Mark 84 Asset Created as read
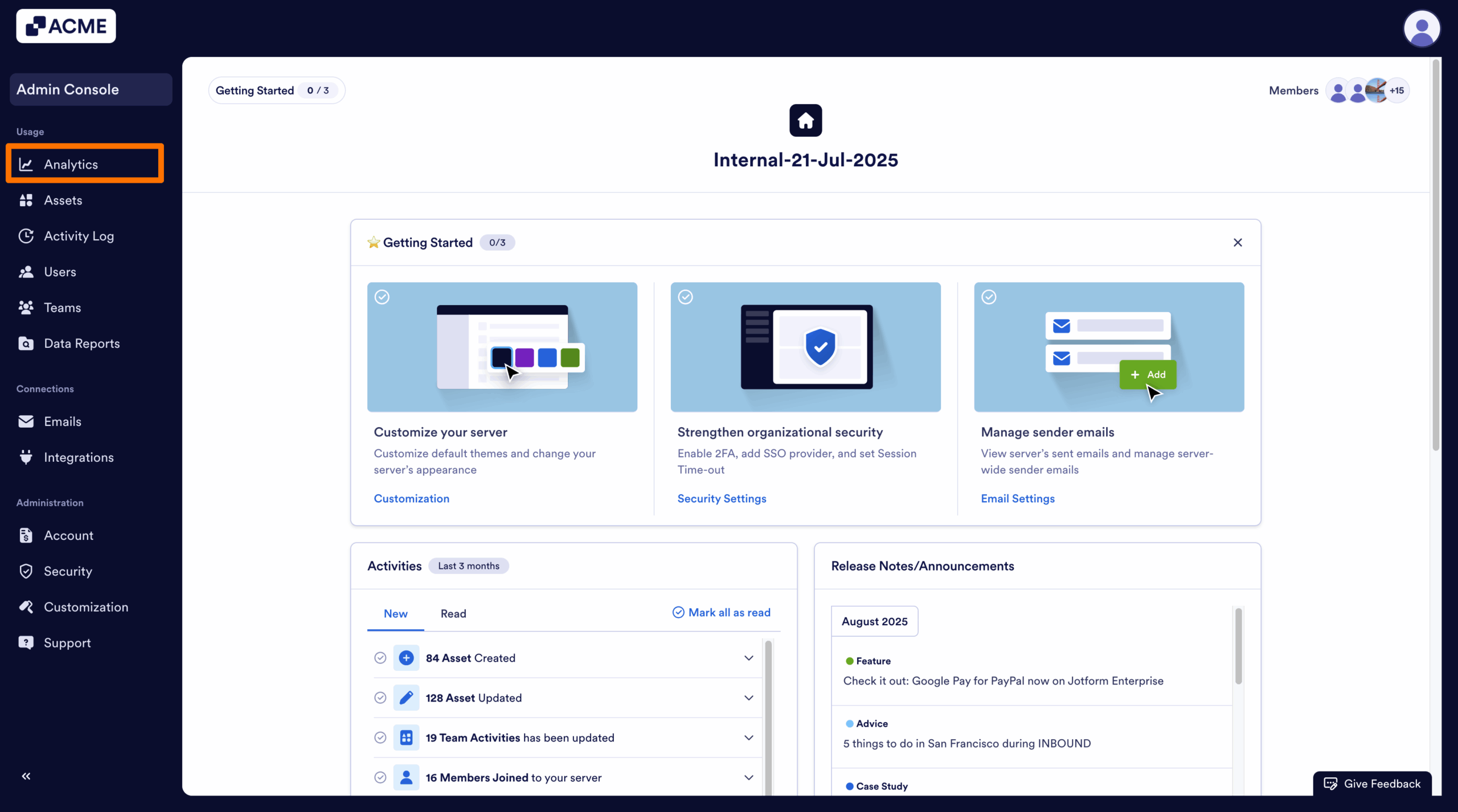Image resolution: width=1458 pixels, height=812 pixels. 380,658
